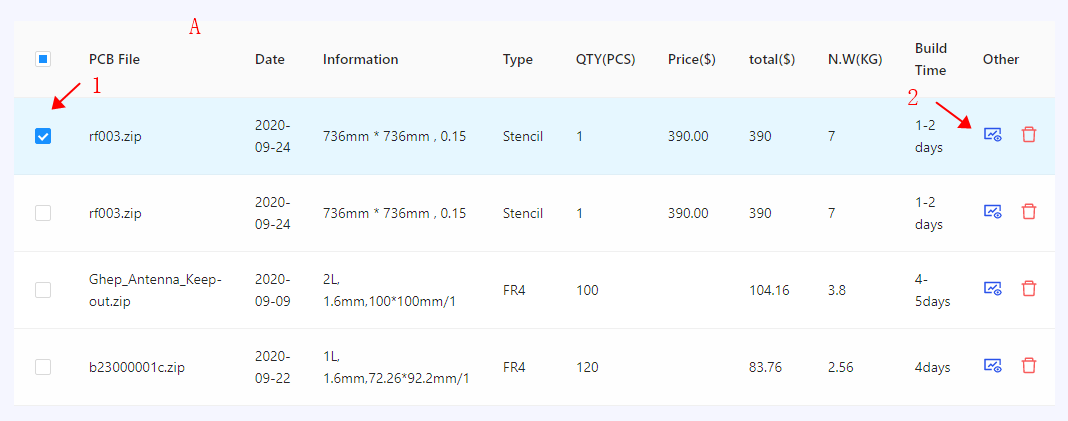Toggle the select-all checkbox in the table header

(43, 59)
